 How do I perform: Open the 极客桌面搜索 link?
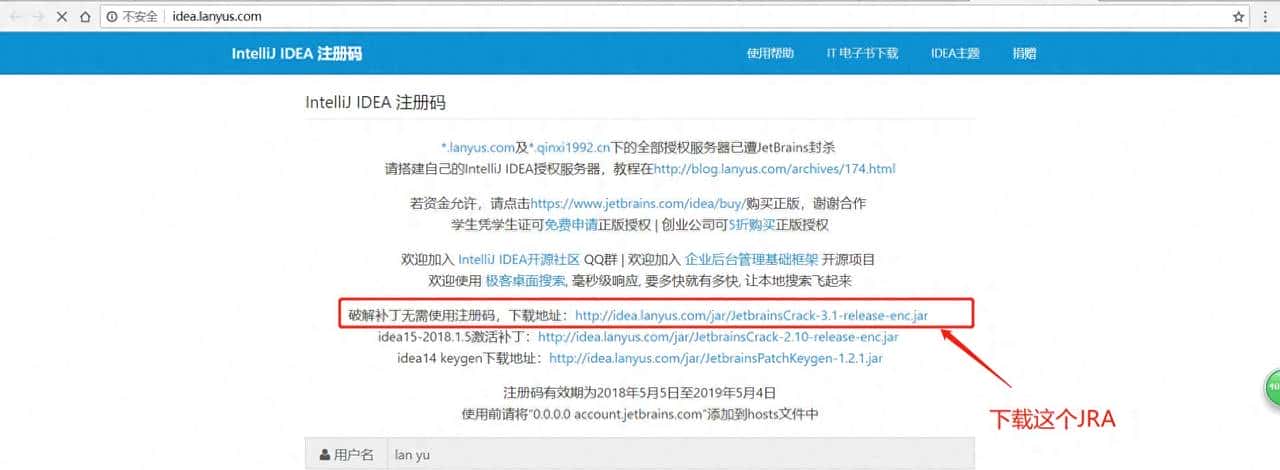click(525, 281)
